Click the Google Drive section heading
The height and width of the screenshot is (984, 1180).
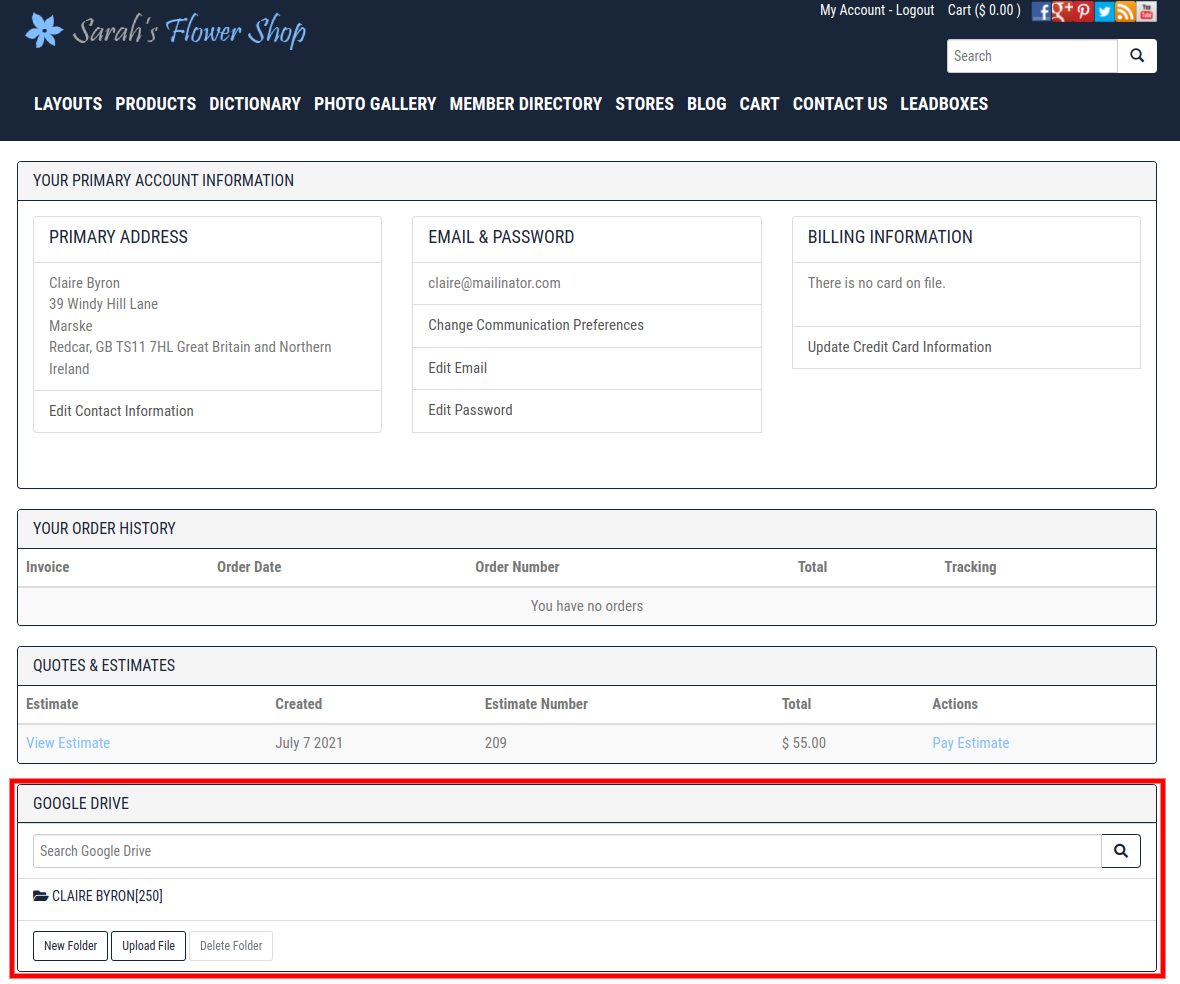click(81, 803)
